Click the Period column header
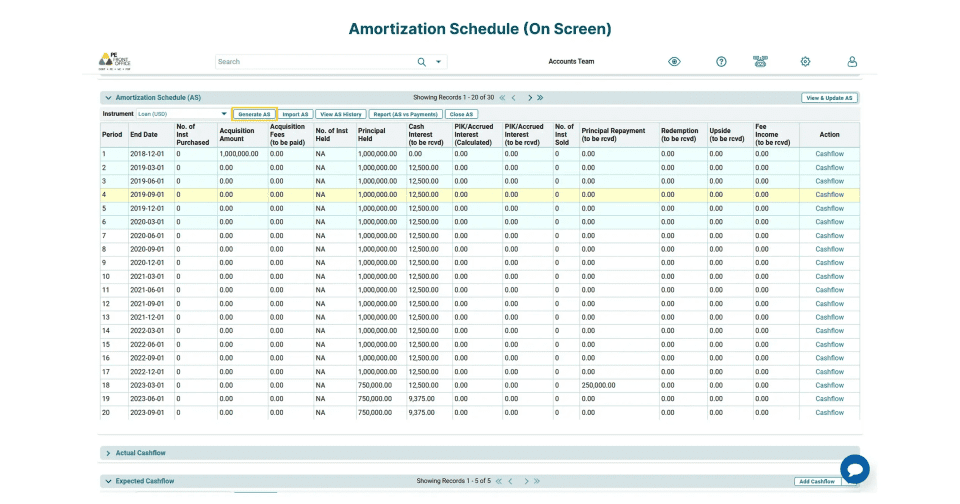This screenshot has height=504, width=960. click(112, 135)
